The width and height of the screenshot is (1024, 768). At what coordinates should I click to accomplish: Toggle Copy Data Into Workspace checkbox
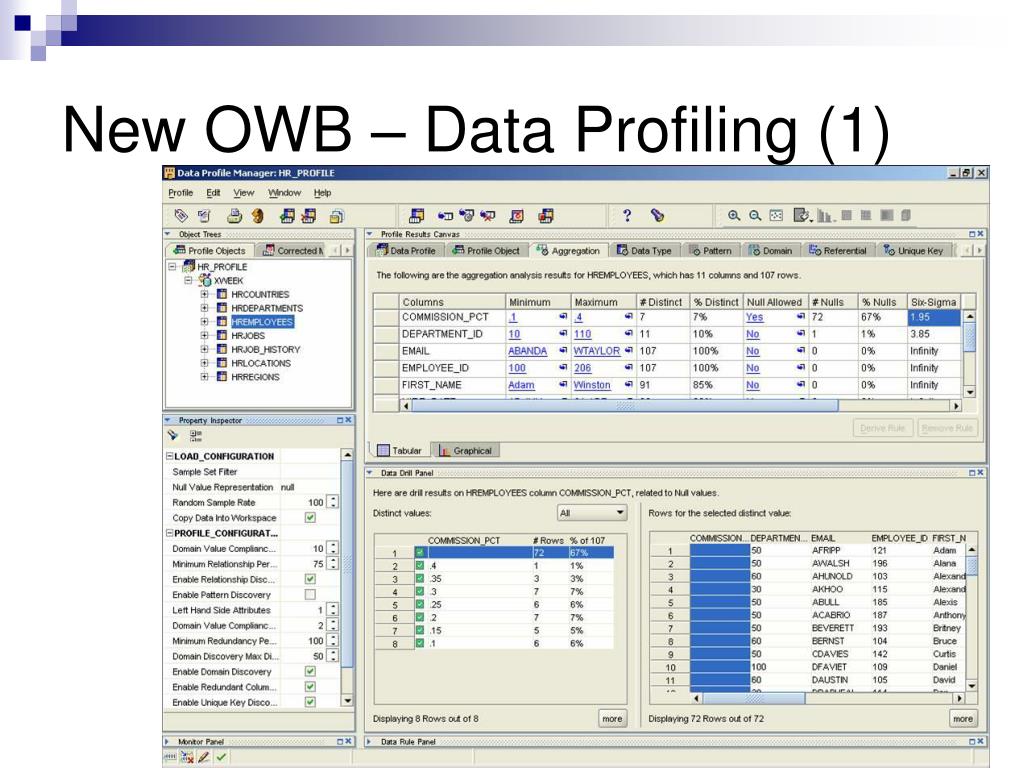(310, 517)
